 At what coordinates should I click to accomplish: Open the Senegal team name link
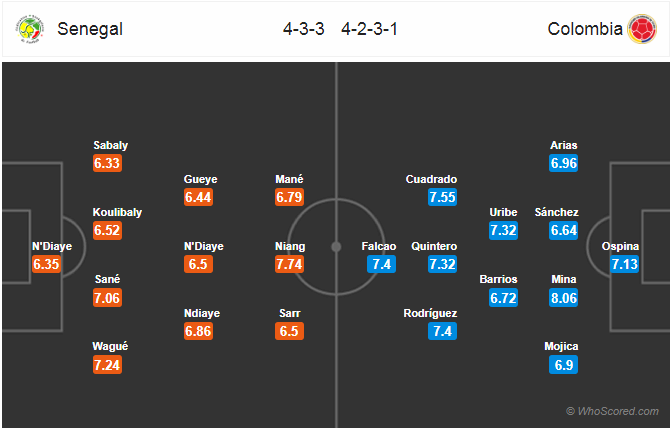pyautogui.click(x=90, y=29)
